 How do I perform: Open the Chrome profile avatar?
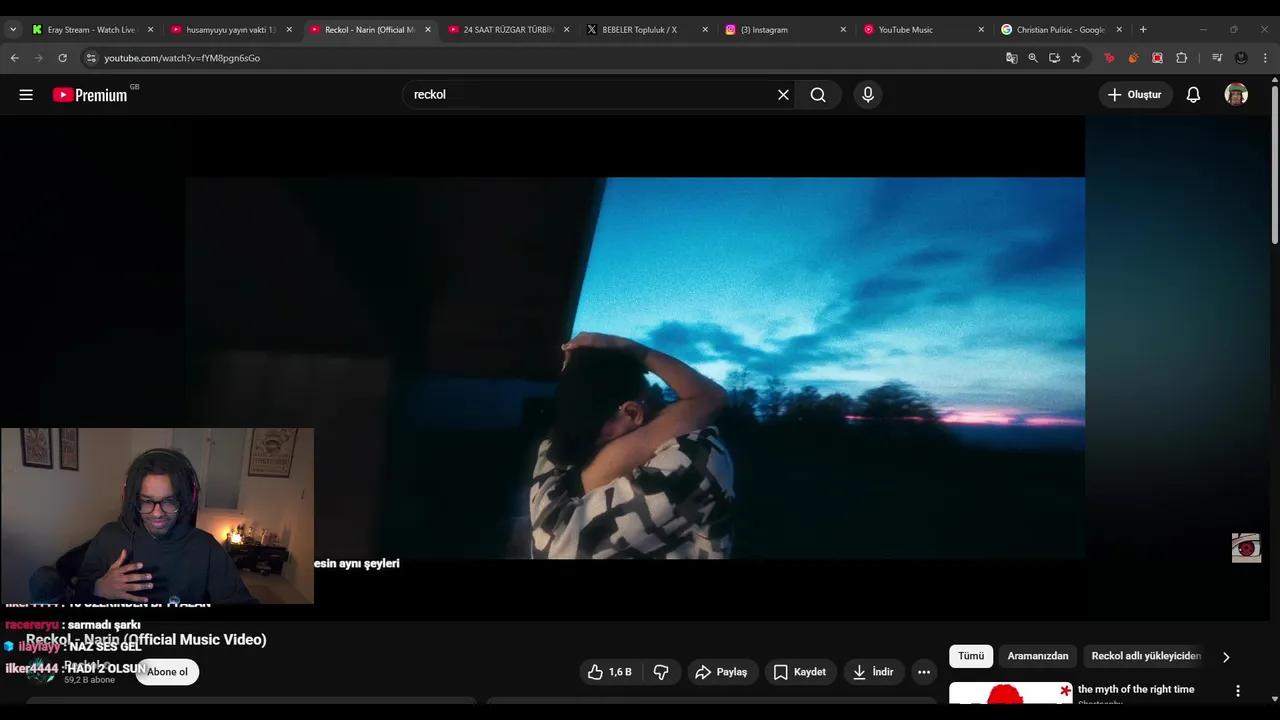(1241, 58)
